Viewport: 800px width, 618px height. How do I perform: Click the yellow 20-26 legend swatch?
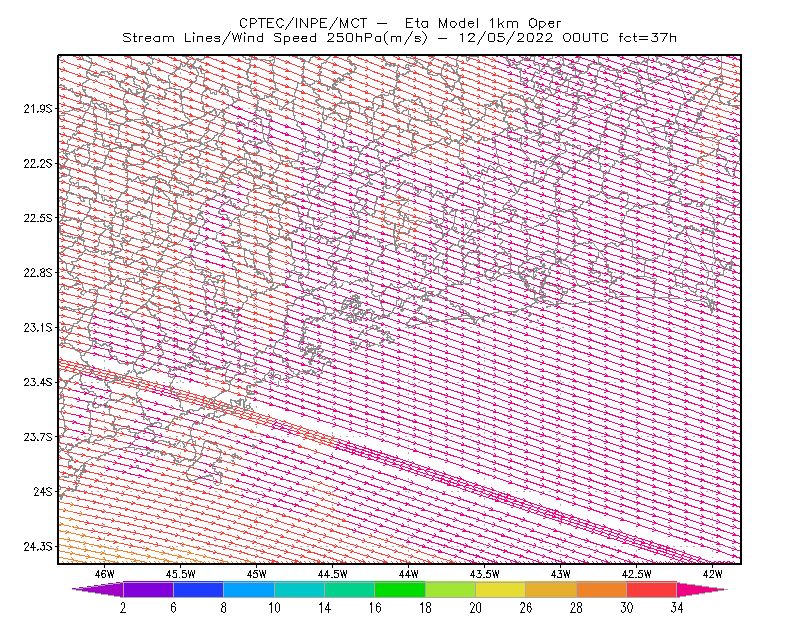coord(501,589)
